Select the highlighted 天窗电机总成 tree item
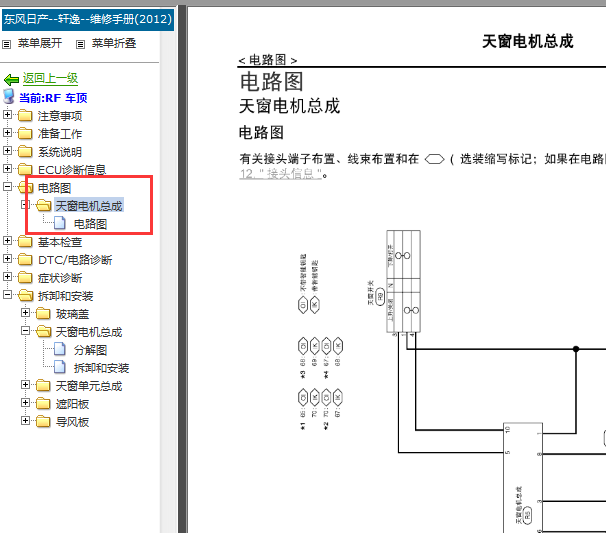 coord(89,206)
